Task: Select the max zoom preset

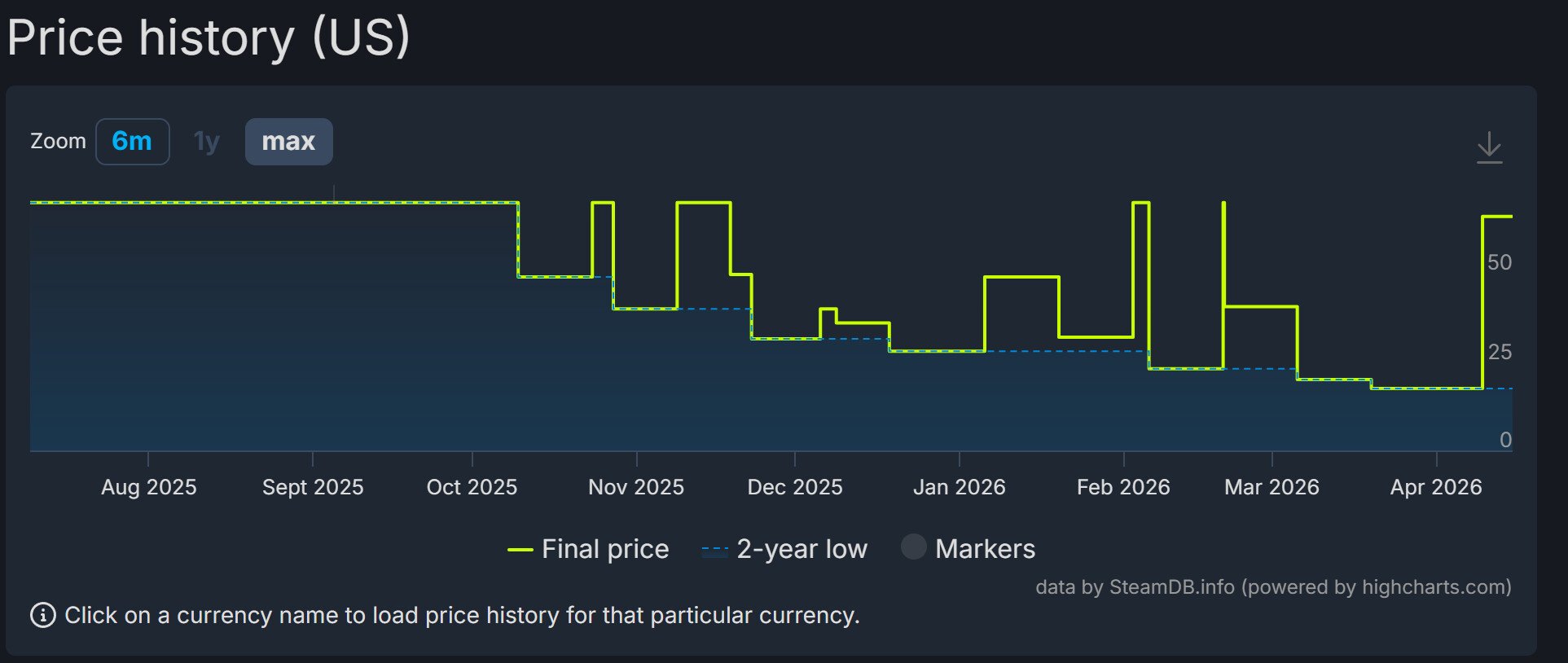Action: click(288, 140)
